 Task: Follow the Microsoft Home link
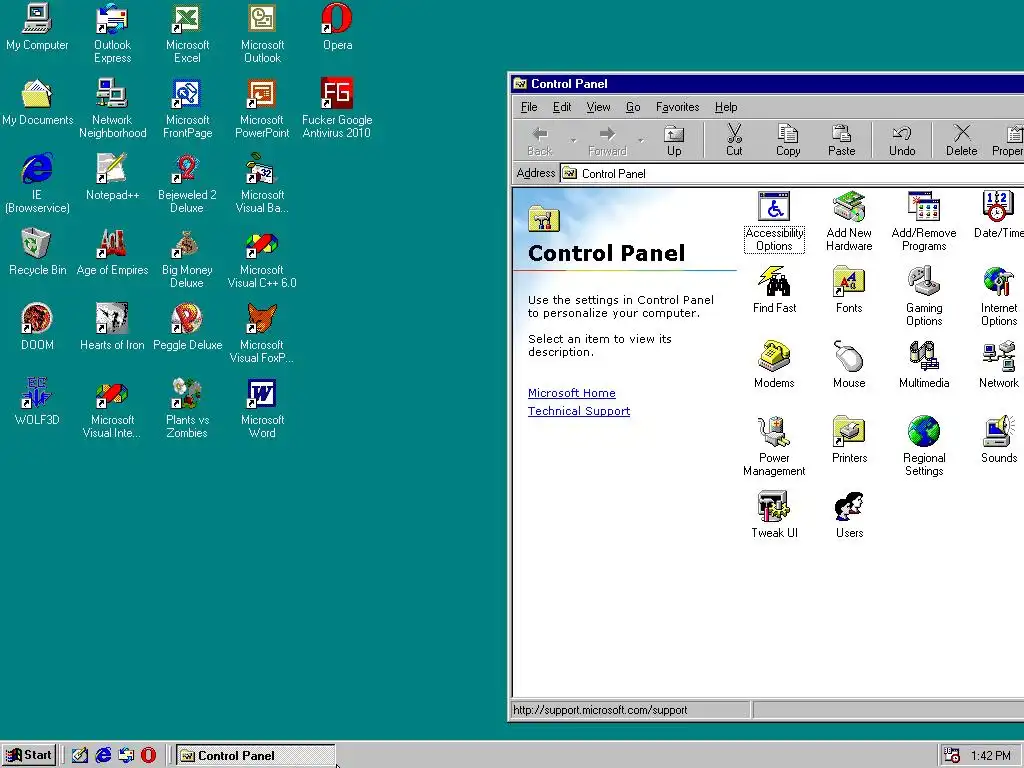coord(571,393)
